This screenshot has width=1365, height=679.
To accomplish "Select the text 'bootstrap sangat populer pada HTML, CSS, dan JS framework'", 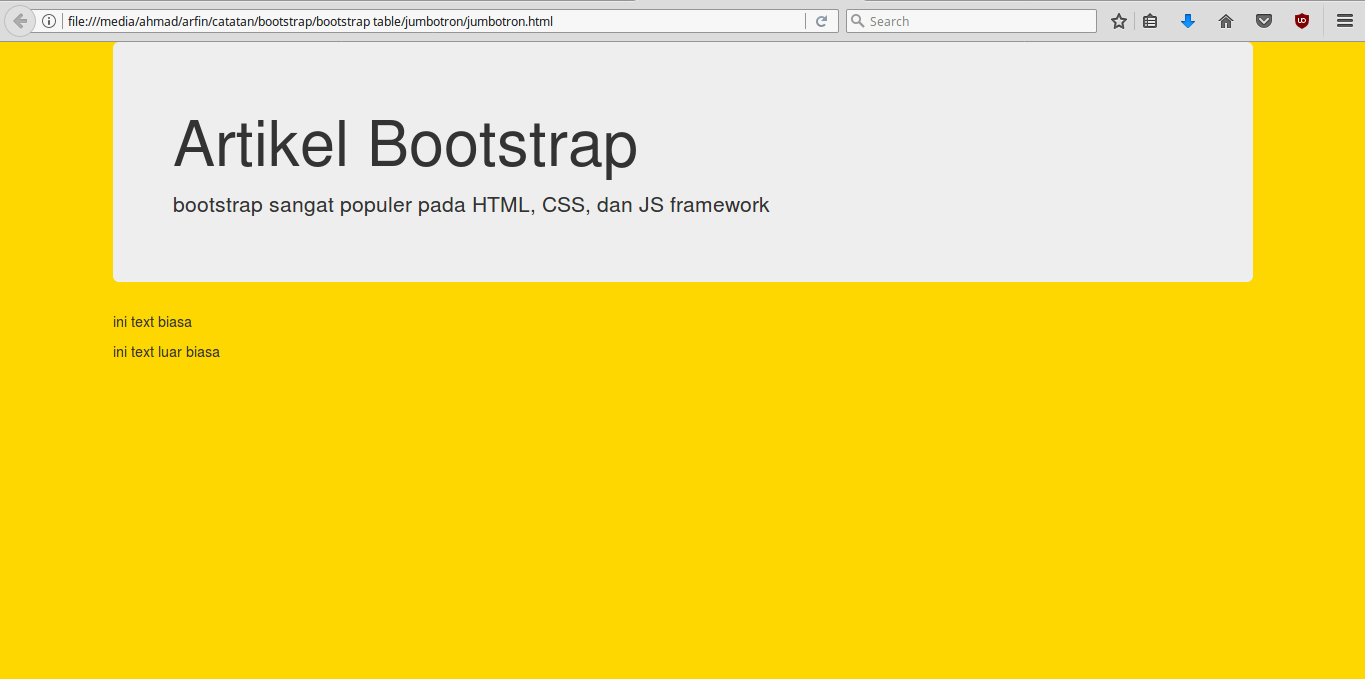I will coord(471,205).
